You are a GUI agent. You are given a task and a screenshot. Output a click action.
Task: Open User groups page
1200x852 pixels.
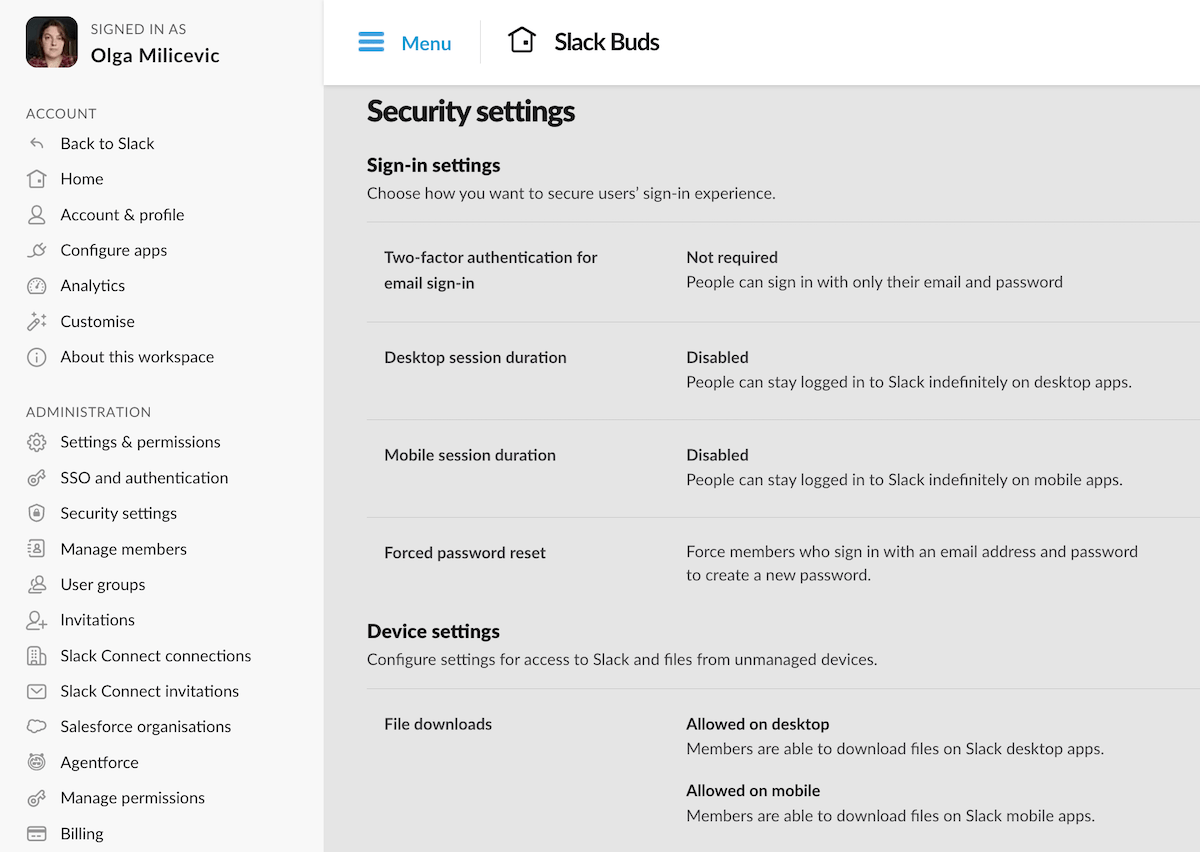click(102, 584)
